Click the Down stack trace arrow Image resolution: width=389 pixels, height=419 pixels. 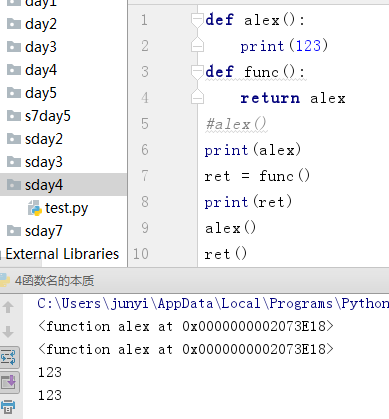click(x=8, y=332)
